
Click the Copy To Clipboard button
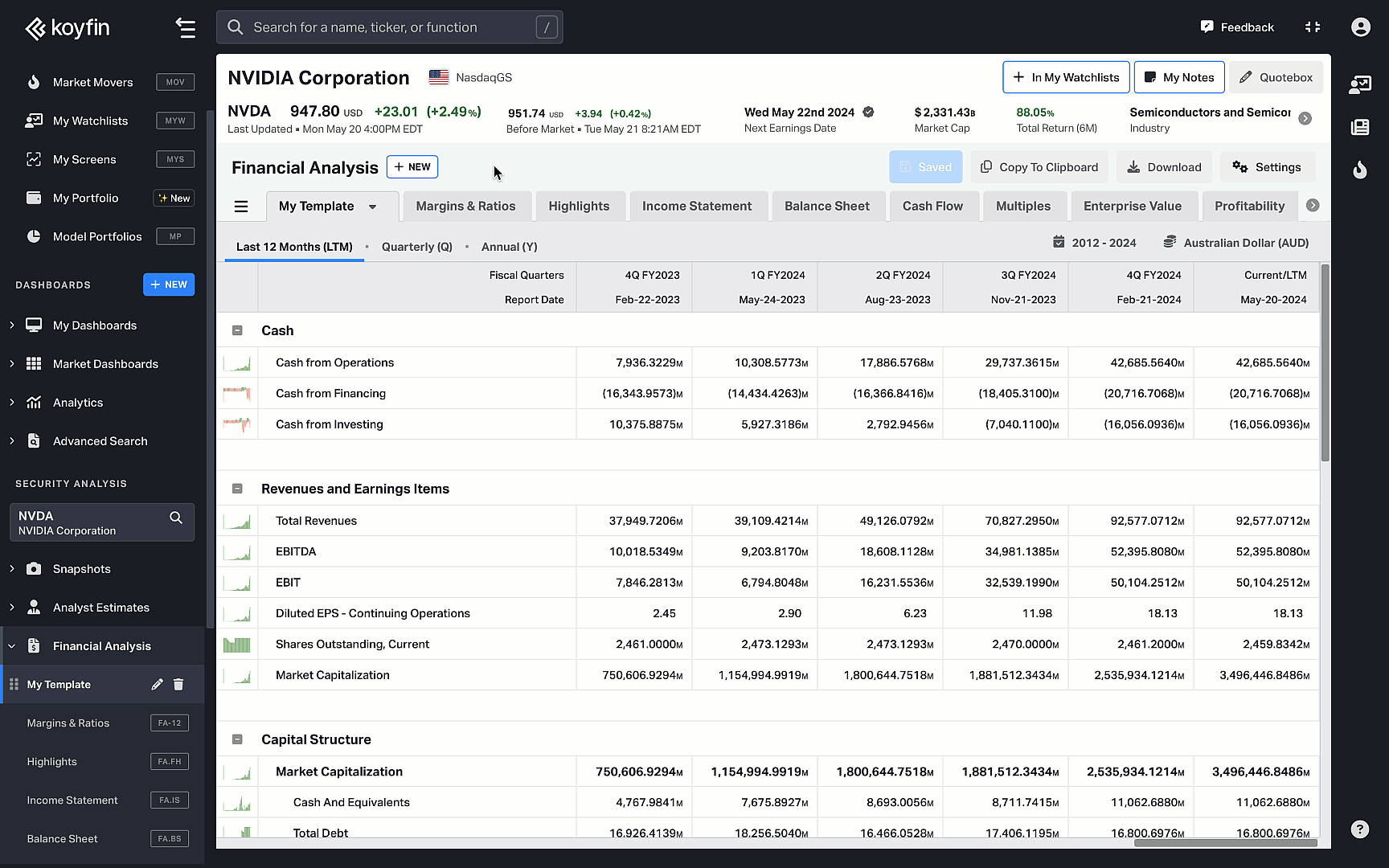point(1039,166)
